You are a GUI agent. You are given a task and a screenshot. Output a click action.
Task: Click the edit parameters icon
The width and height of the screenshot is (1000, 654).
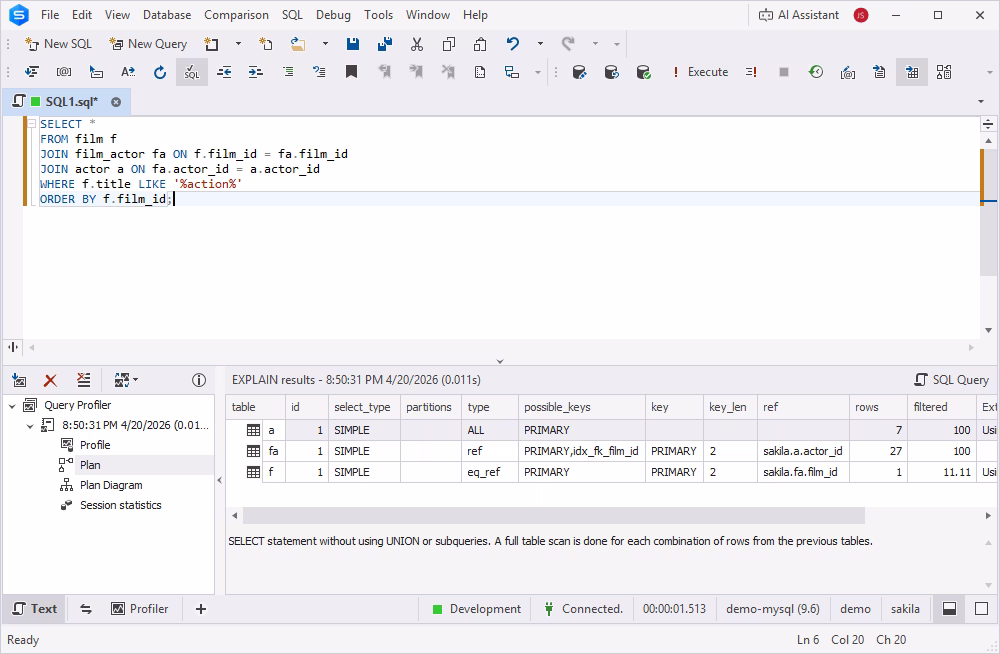tap(848, 72)
